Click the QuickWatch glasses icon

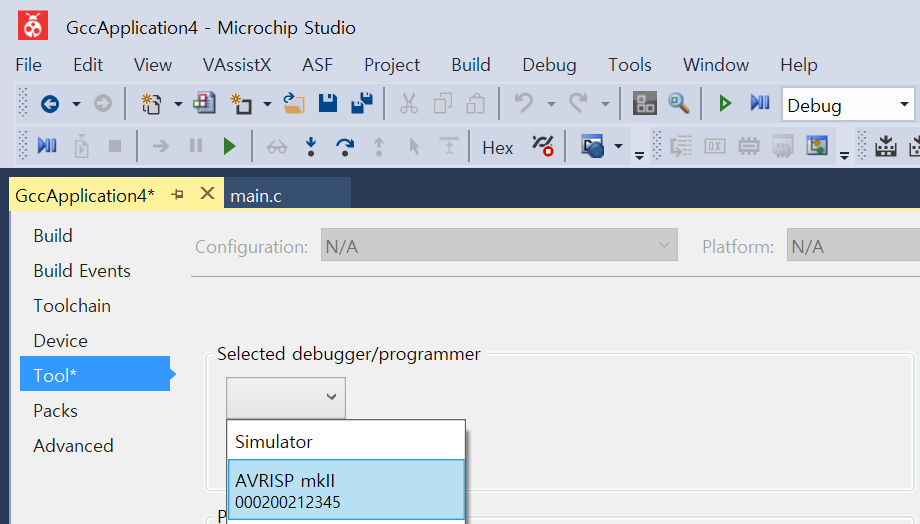tap(276, 147)
